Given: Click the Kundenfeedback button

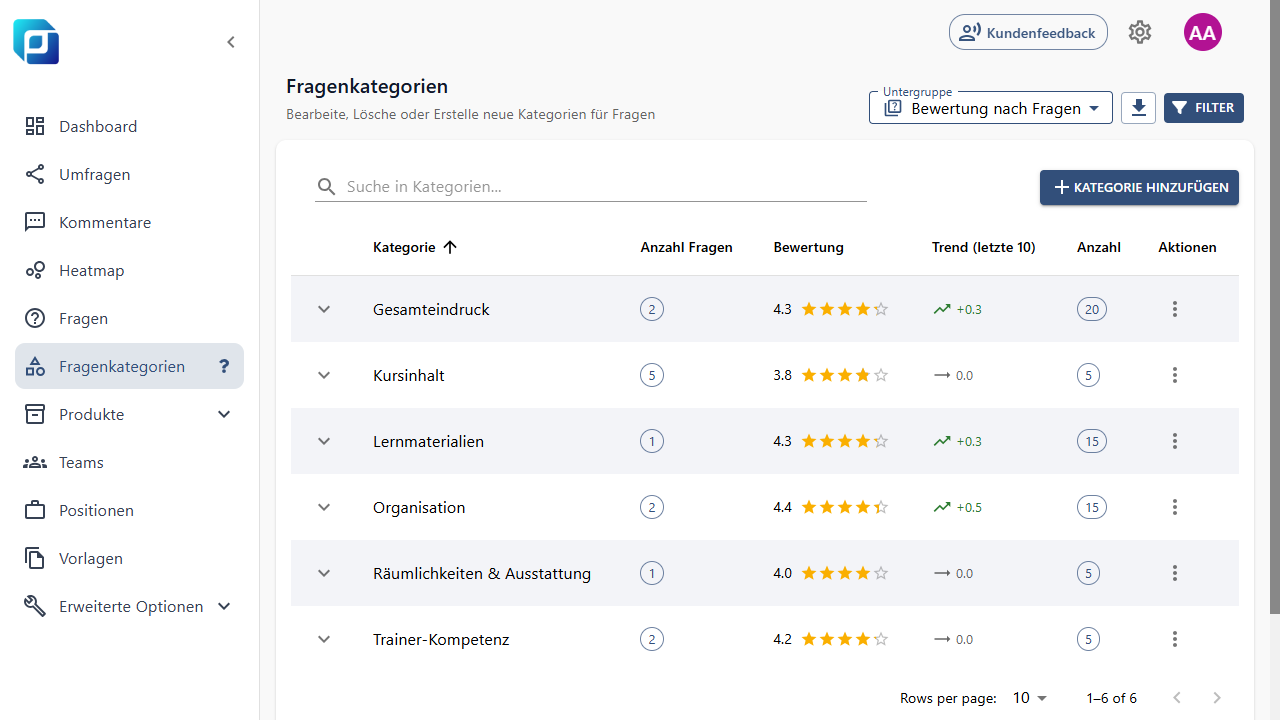Looking at the screenshot, I should [x=1028, y=32].
